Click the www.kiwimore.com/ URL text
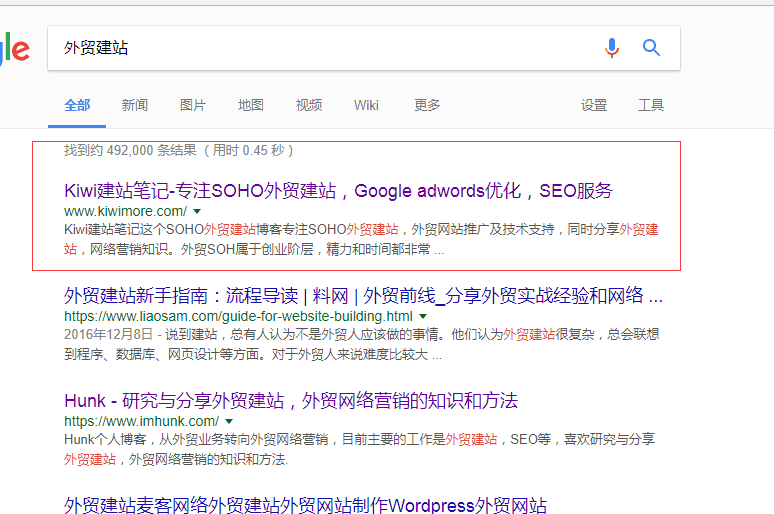Image resolution: width=774 pixels, height=514 pixels. [125, 211]
